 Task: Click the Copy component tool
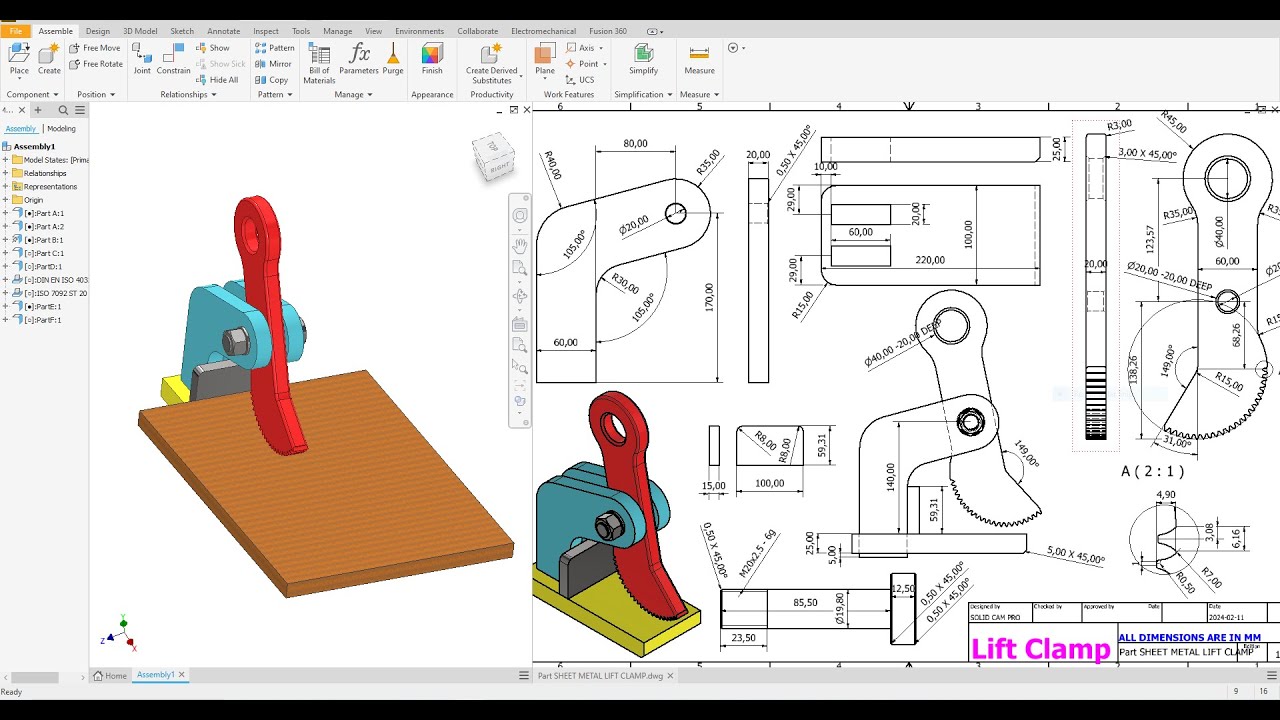pyautogui.click(x=272, y=80)
